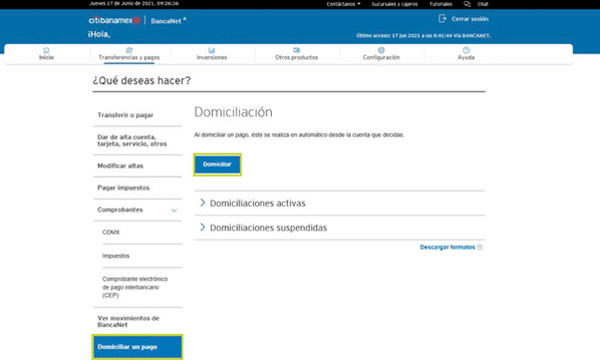Screen dimensions: 600x360
Task: Click the Otros productos icon
Action: (x=296, y=50)
